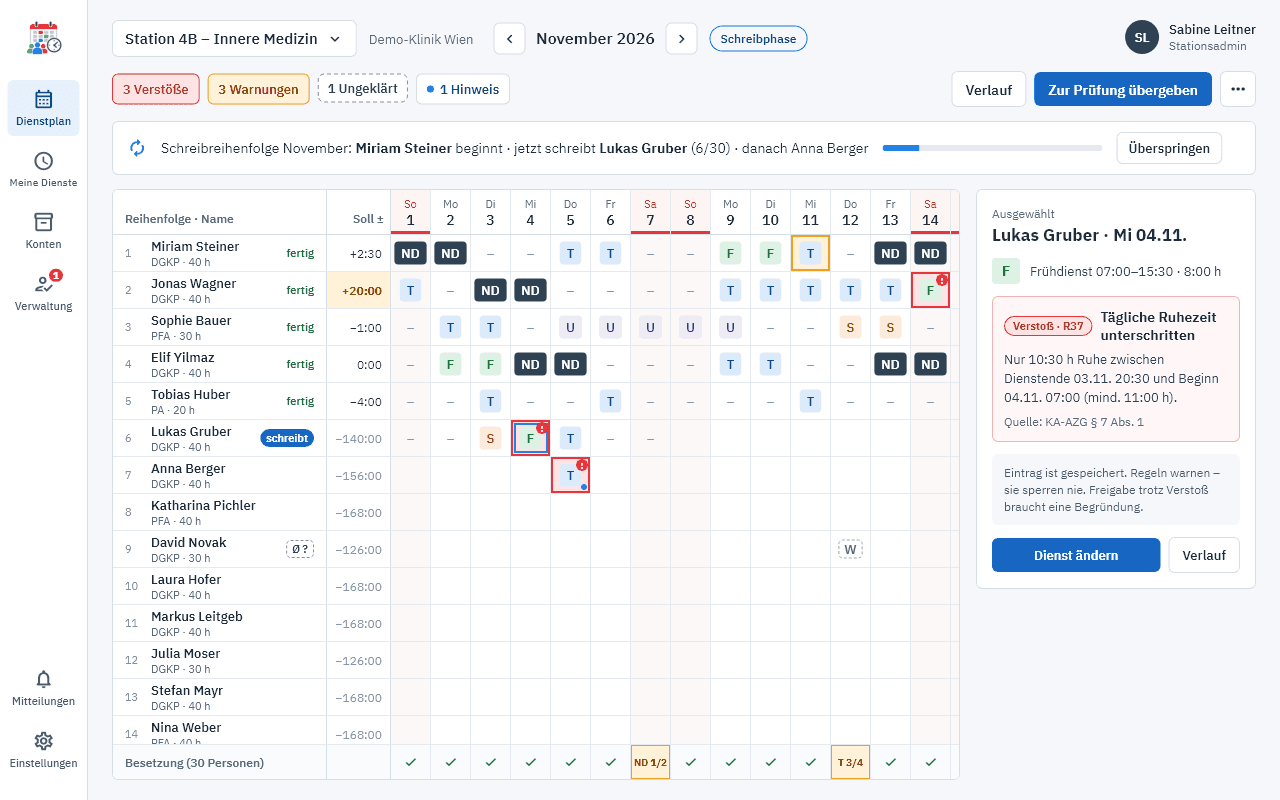Select Sophie Bauer's S shift on Do 12
The image size is (1280, 800).
click(850, 327)
